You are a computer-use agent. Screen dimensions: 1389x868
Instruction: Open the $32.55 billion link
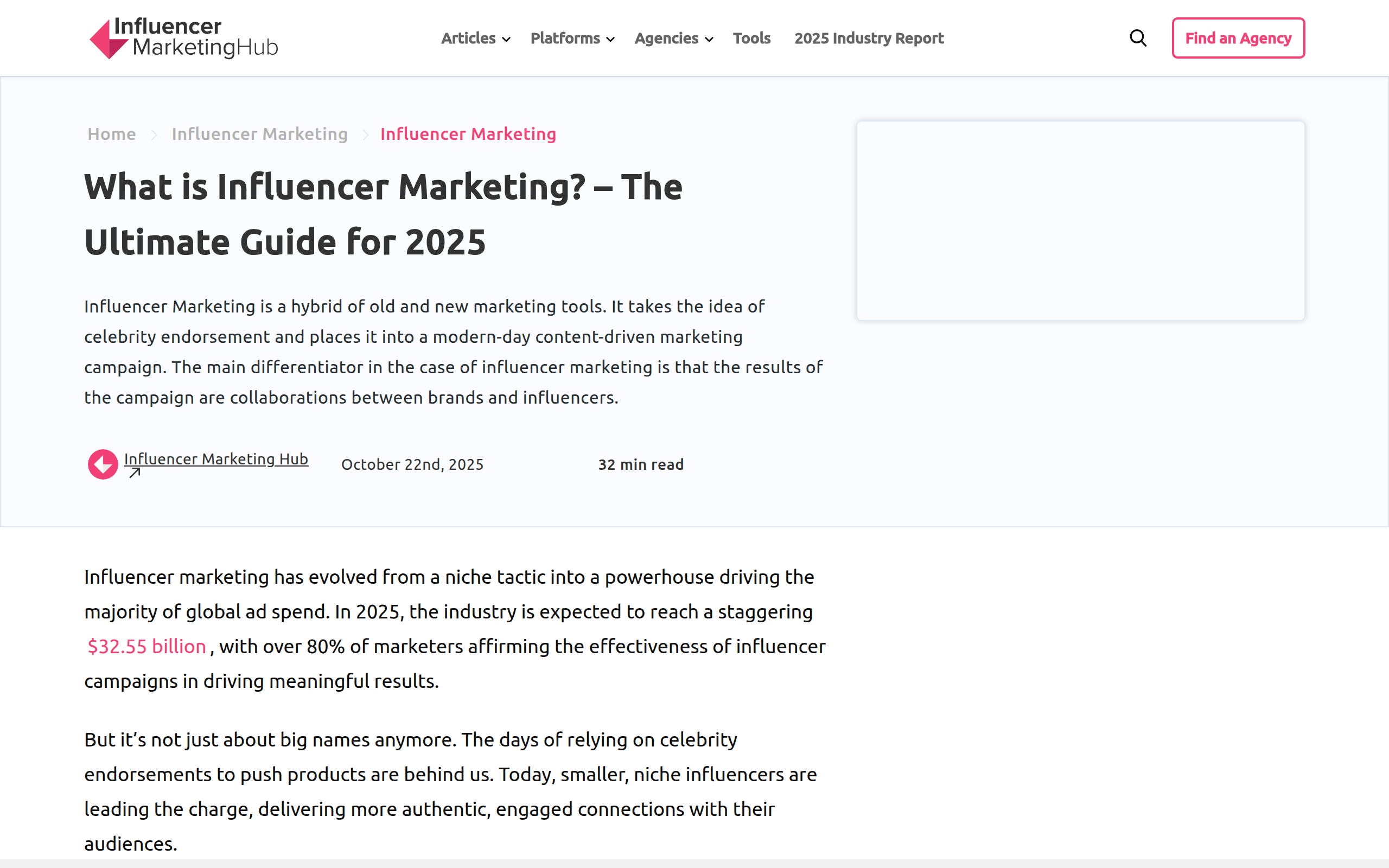pyautogui.click(x=146, y=646)
